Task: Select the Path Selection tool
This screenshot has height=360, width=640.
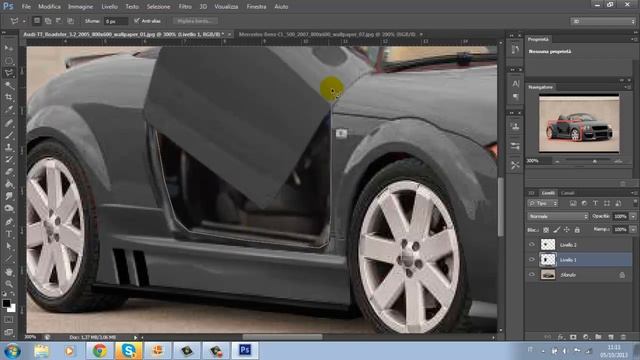Action: 9,246
